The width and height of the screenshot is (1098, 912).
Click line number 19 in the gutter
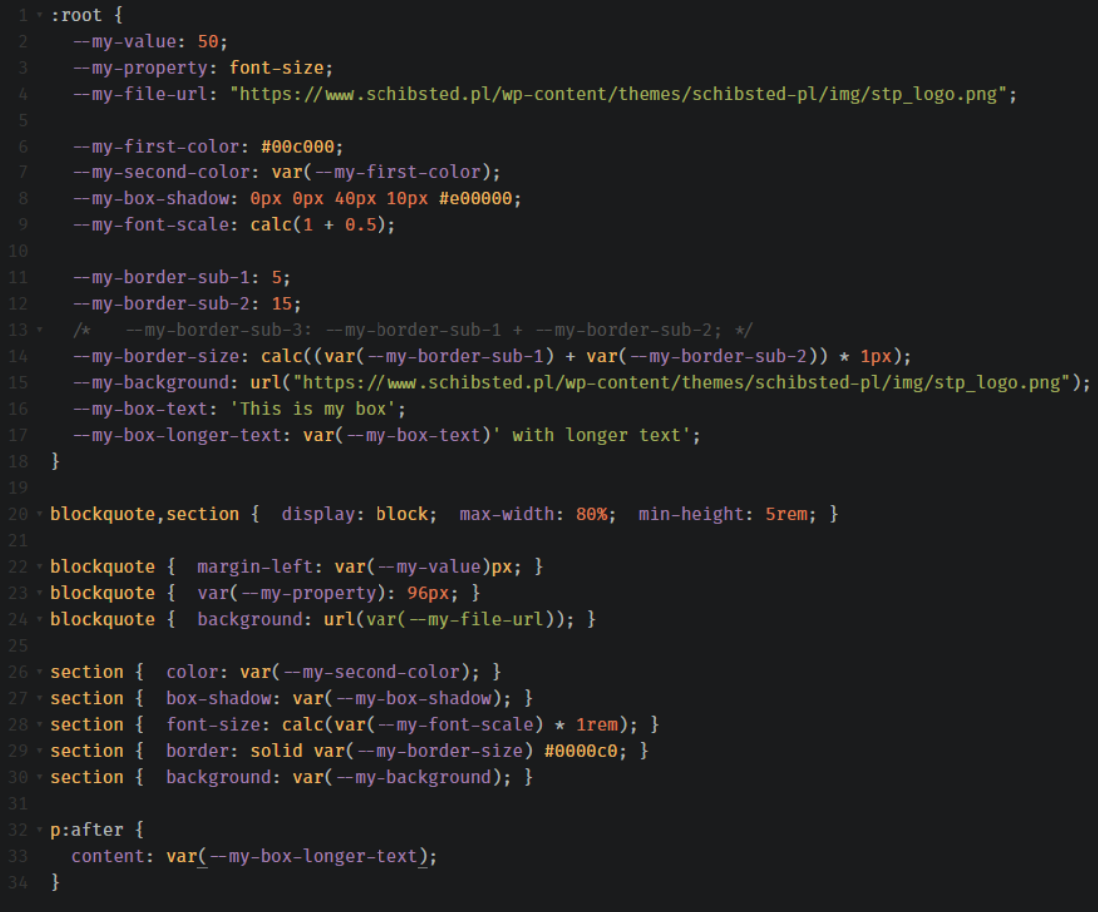point(18,488)
